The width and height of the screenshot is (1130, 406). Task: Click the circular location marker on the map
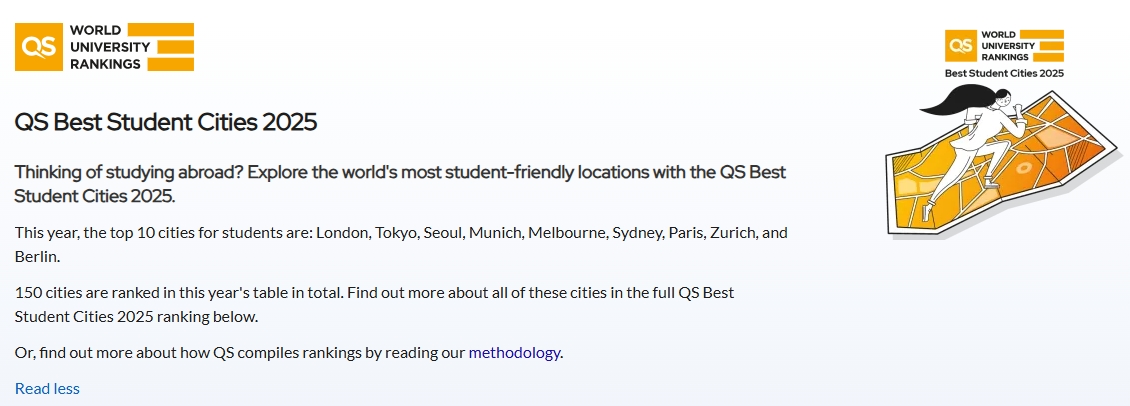click(x=1023, y=169)
